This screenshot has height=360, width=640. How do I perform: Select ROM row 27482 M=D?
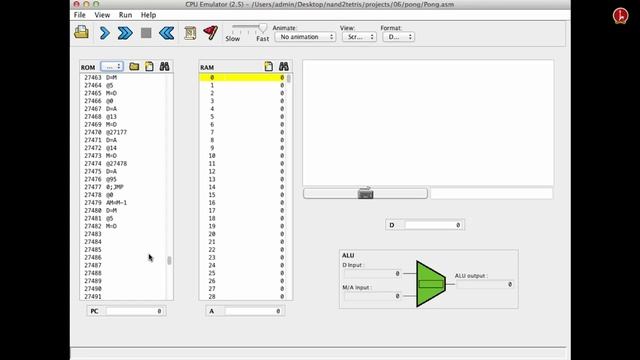123,226
